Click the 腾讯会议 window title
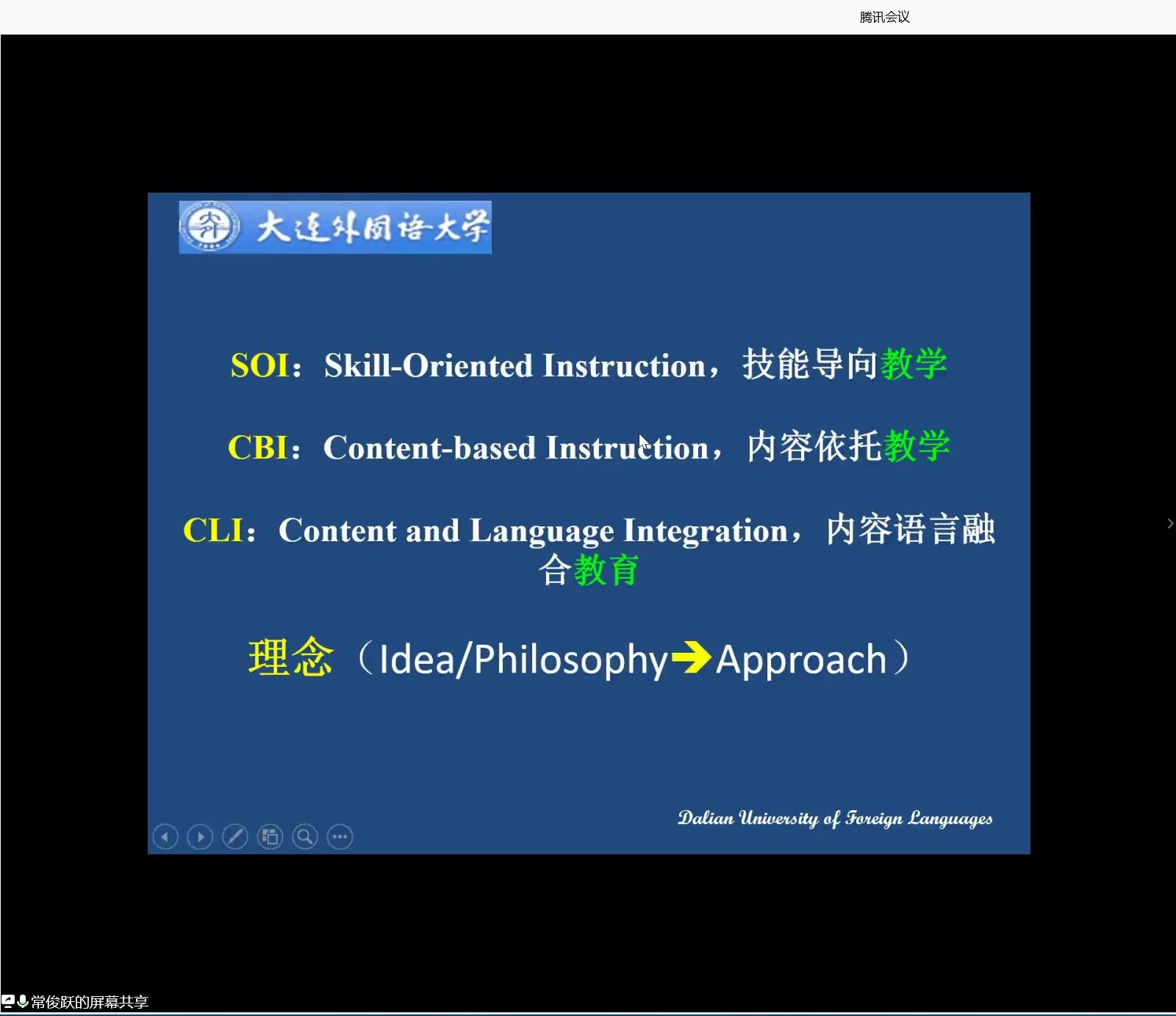This screenshot has height=1016, width=1176. pyautogui.click(x=884, y=17)
